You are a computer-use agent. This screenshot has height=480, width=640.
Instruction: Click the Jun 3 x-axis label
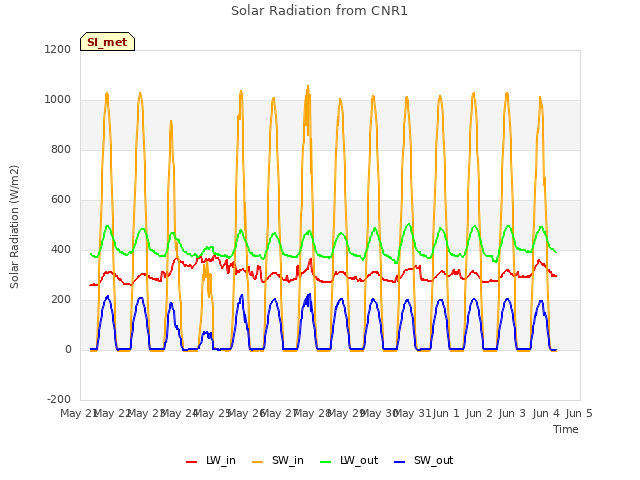pos(513,413)
